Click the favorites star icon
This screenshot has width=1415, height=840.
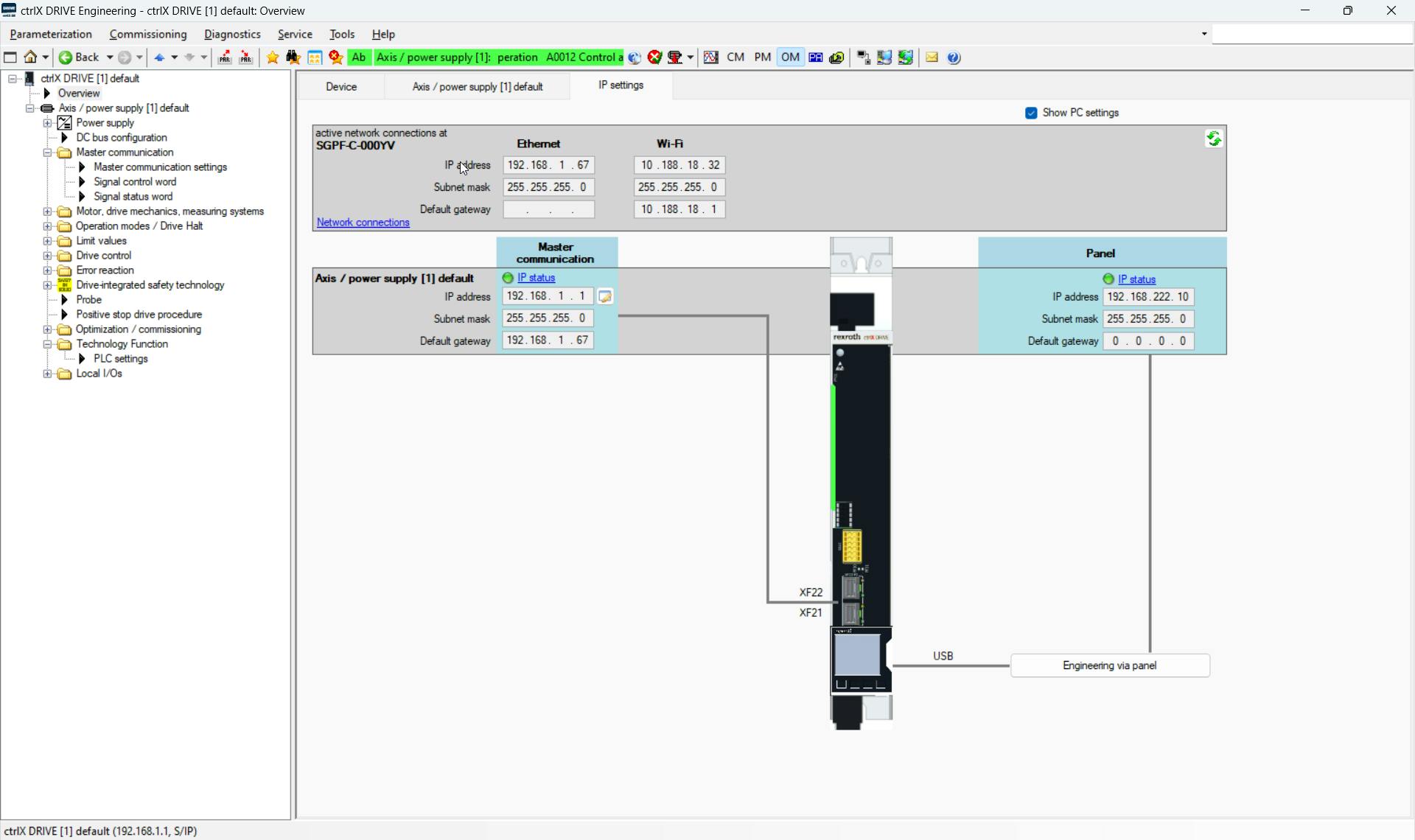click(x=273, y=57)
